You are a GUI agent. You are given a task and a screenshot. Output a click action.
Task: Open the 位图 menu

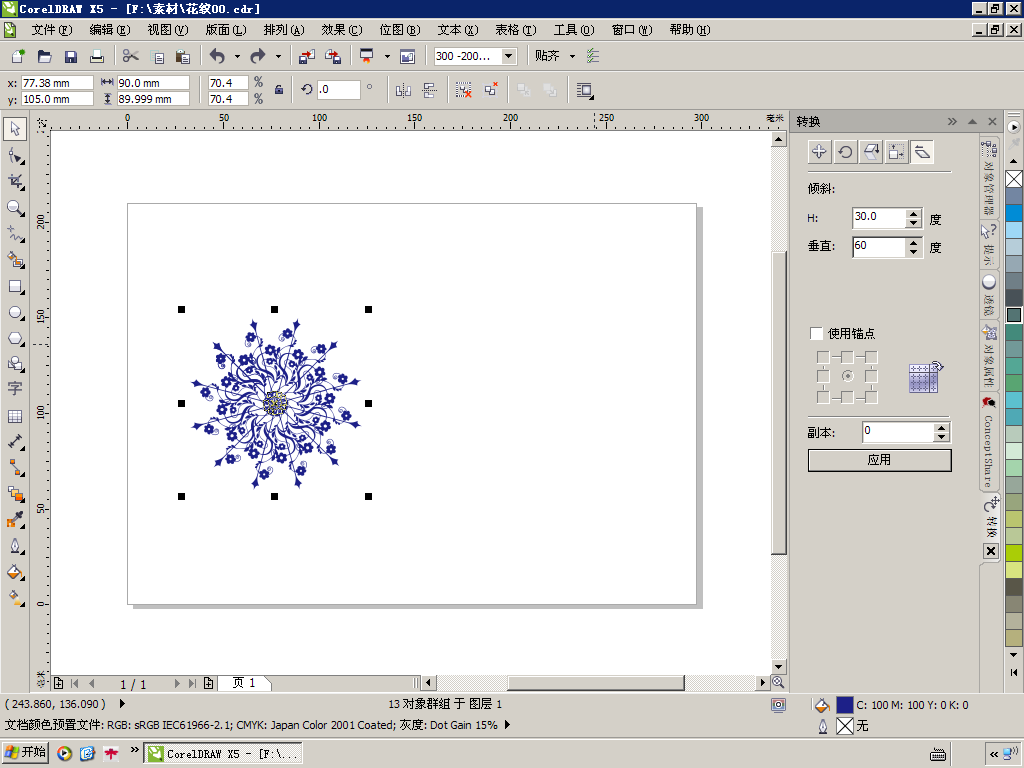click(400, 30)
